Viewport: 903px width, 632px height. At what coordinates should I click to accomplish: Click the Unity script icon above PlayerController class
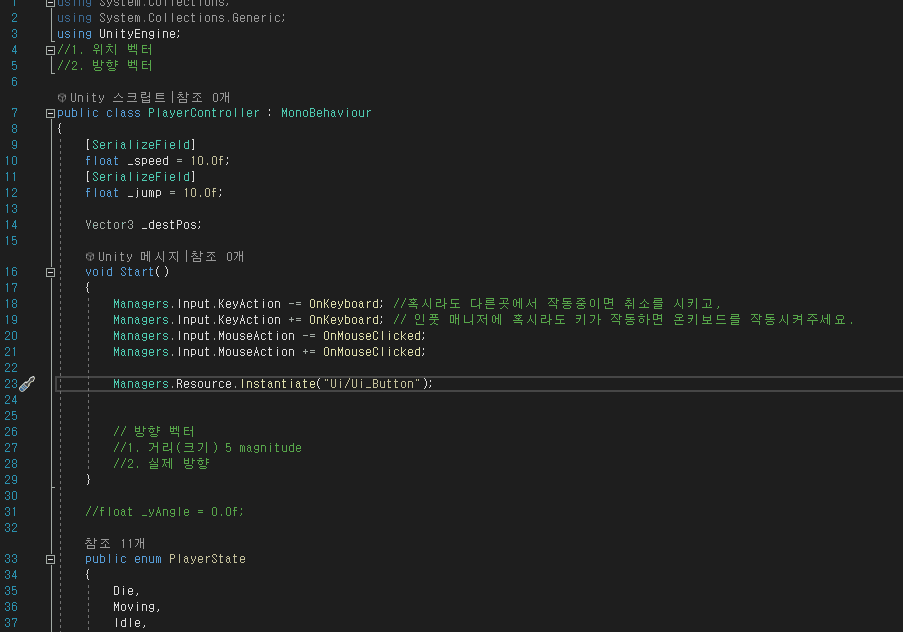[62, 97]
